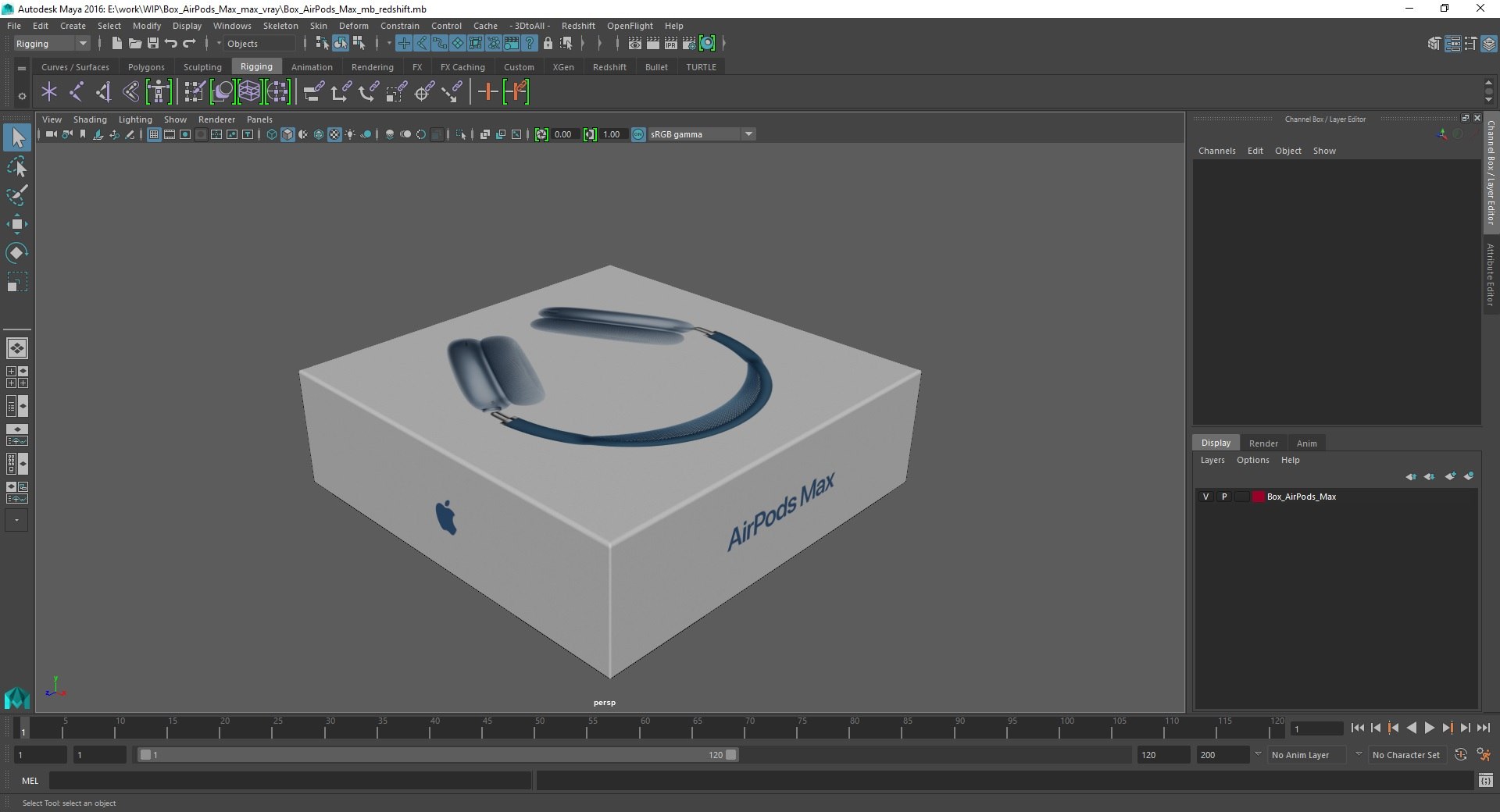Activate the Lasso select tool
The height and width of the screenshot is (812, 1500).
[x=16, y=167]
